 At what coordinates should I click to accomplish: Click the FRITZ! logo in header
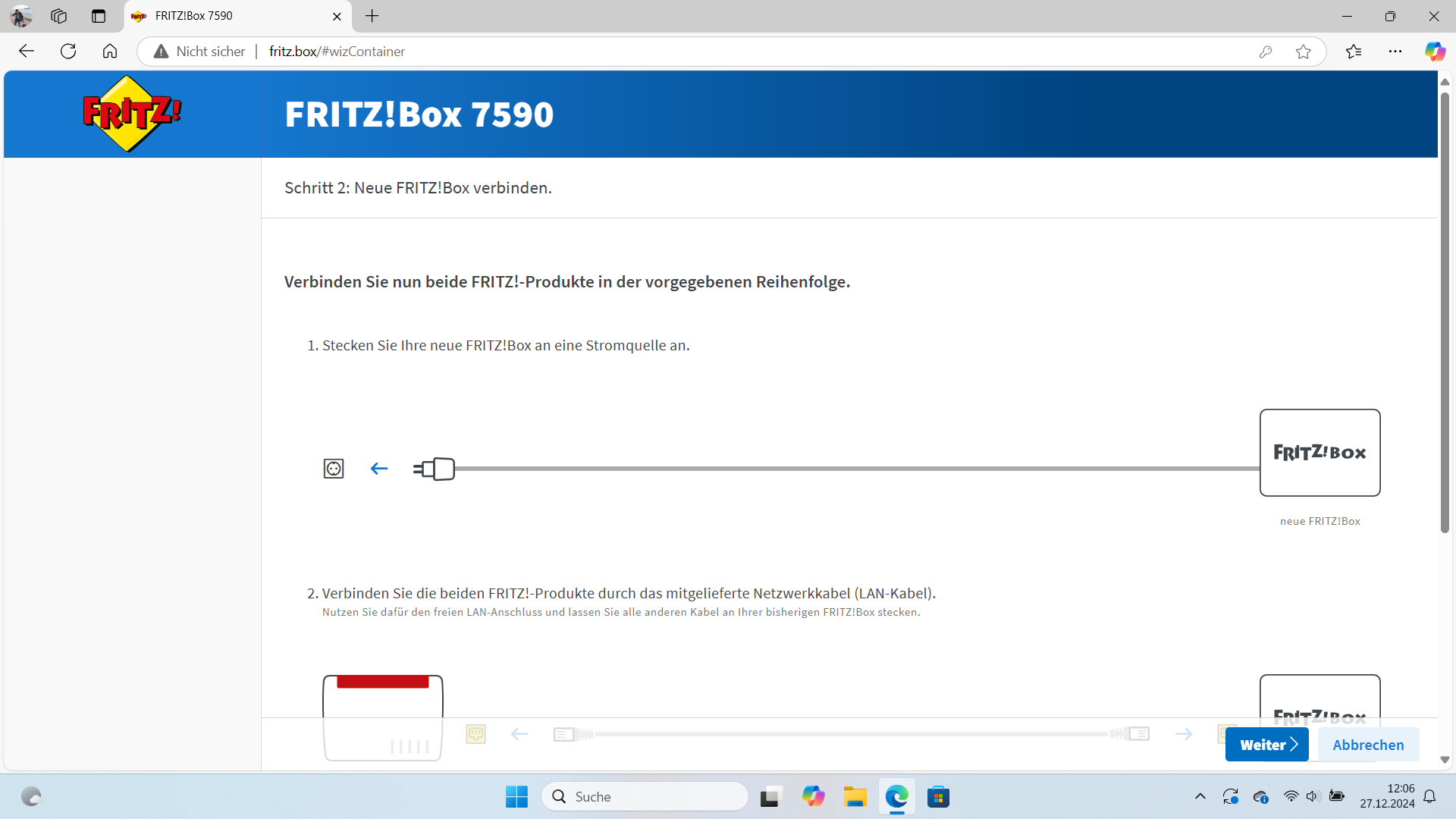132,114
